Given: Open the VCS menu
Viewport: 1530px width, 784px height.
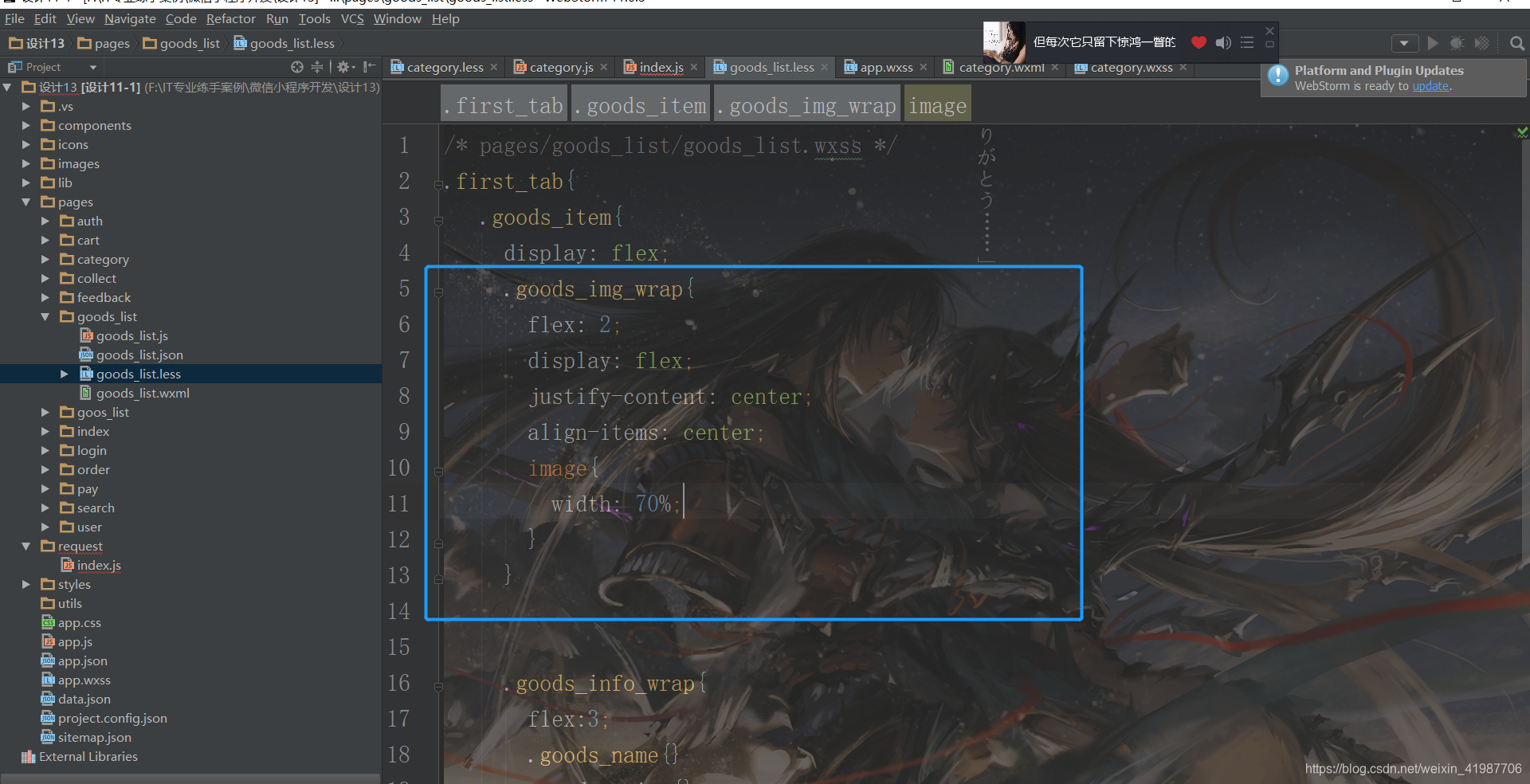Looking at the screenshot, I should [x=352, y=18].
